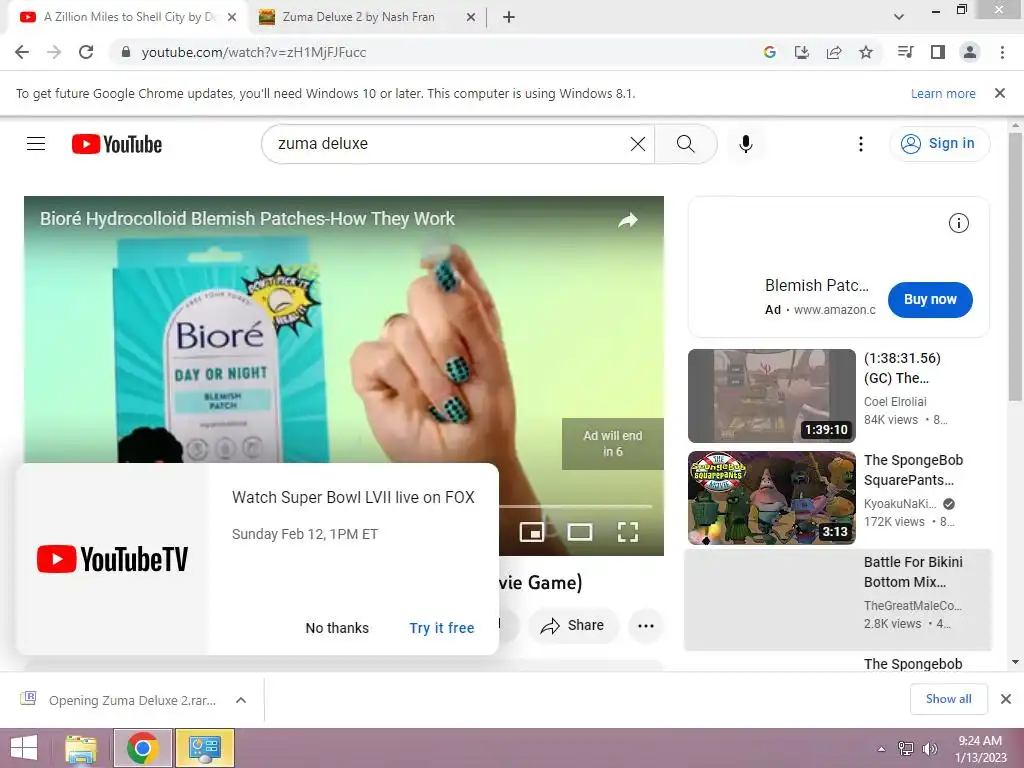Click Buy now on Blemish Patches ad
This screenshot has height=768, width=1024.
pyautogui.click(x=930, y=300)
